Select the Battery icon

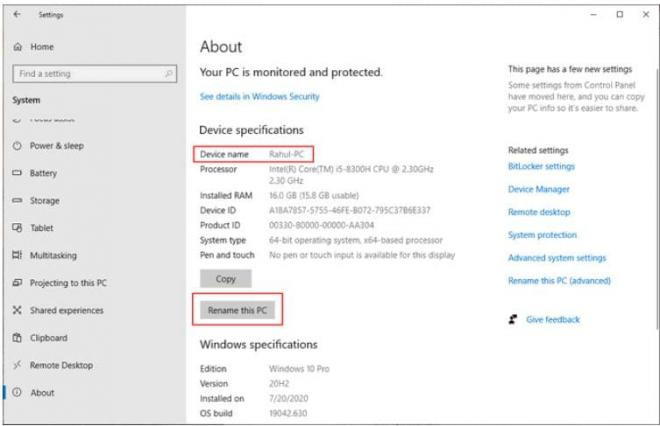(x=17, y=173)
